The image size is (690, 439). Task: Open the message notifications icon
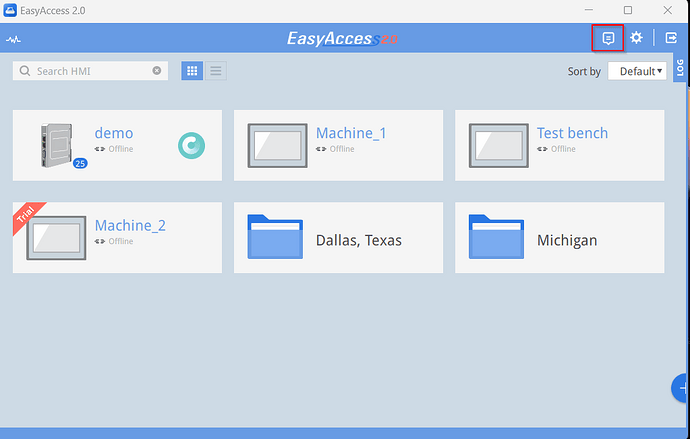coord(608,38)
